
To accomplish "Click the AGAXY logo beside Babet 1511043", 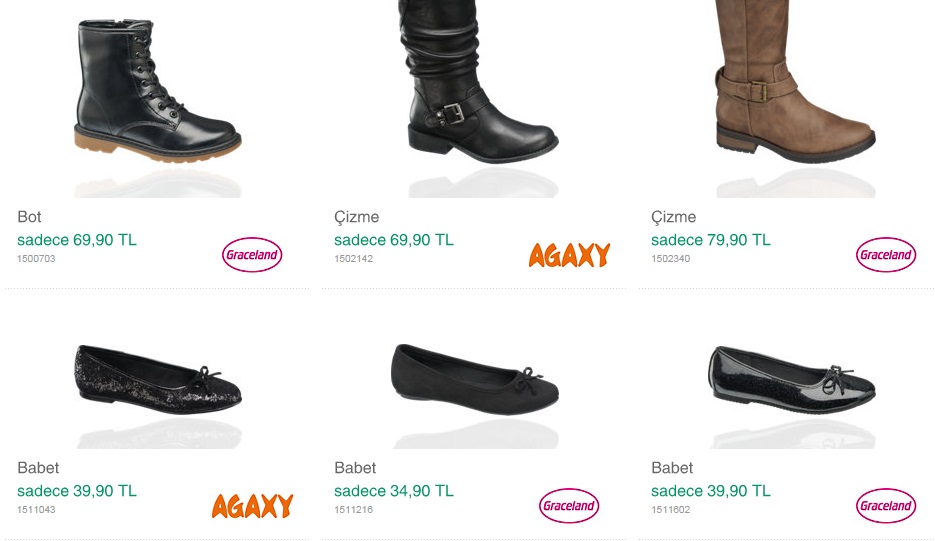I will 252,506.
